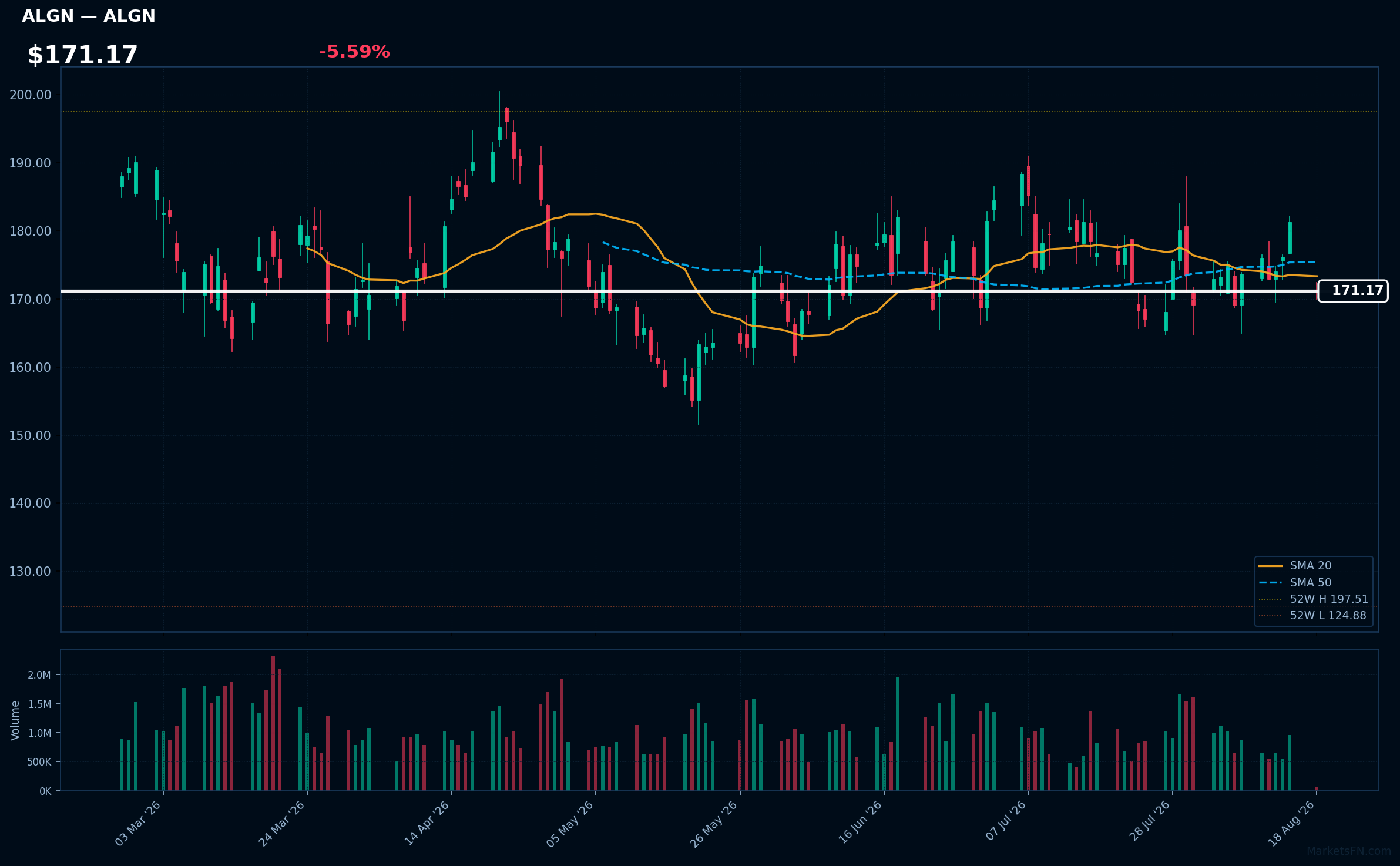Click the 24 Mar '26 date label
Screen dimensions: 1400x866
click(282, 823)
